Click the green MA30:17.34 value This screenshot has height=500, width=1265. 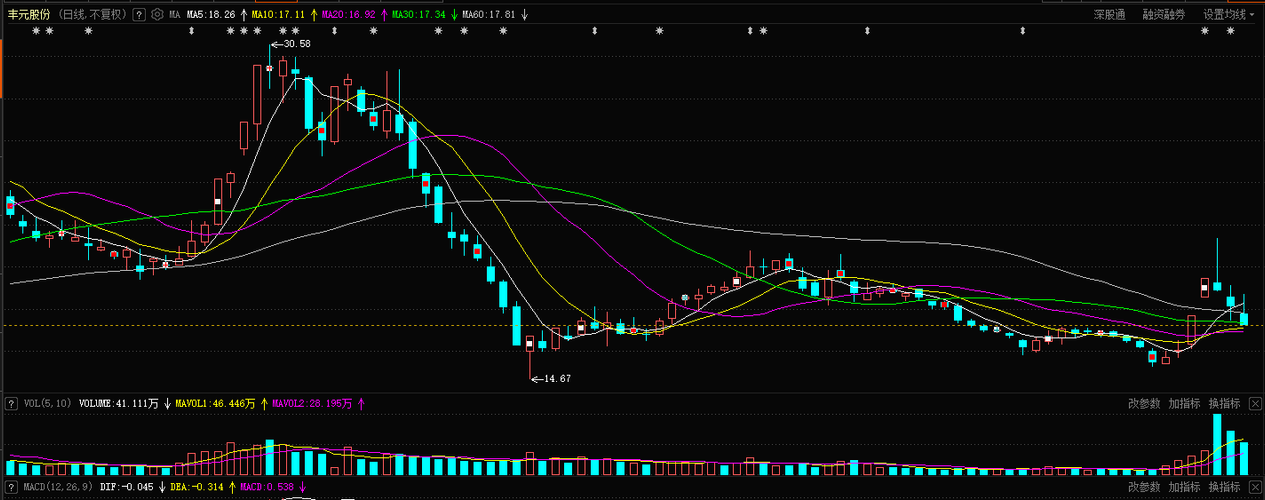tap(419, 15)
